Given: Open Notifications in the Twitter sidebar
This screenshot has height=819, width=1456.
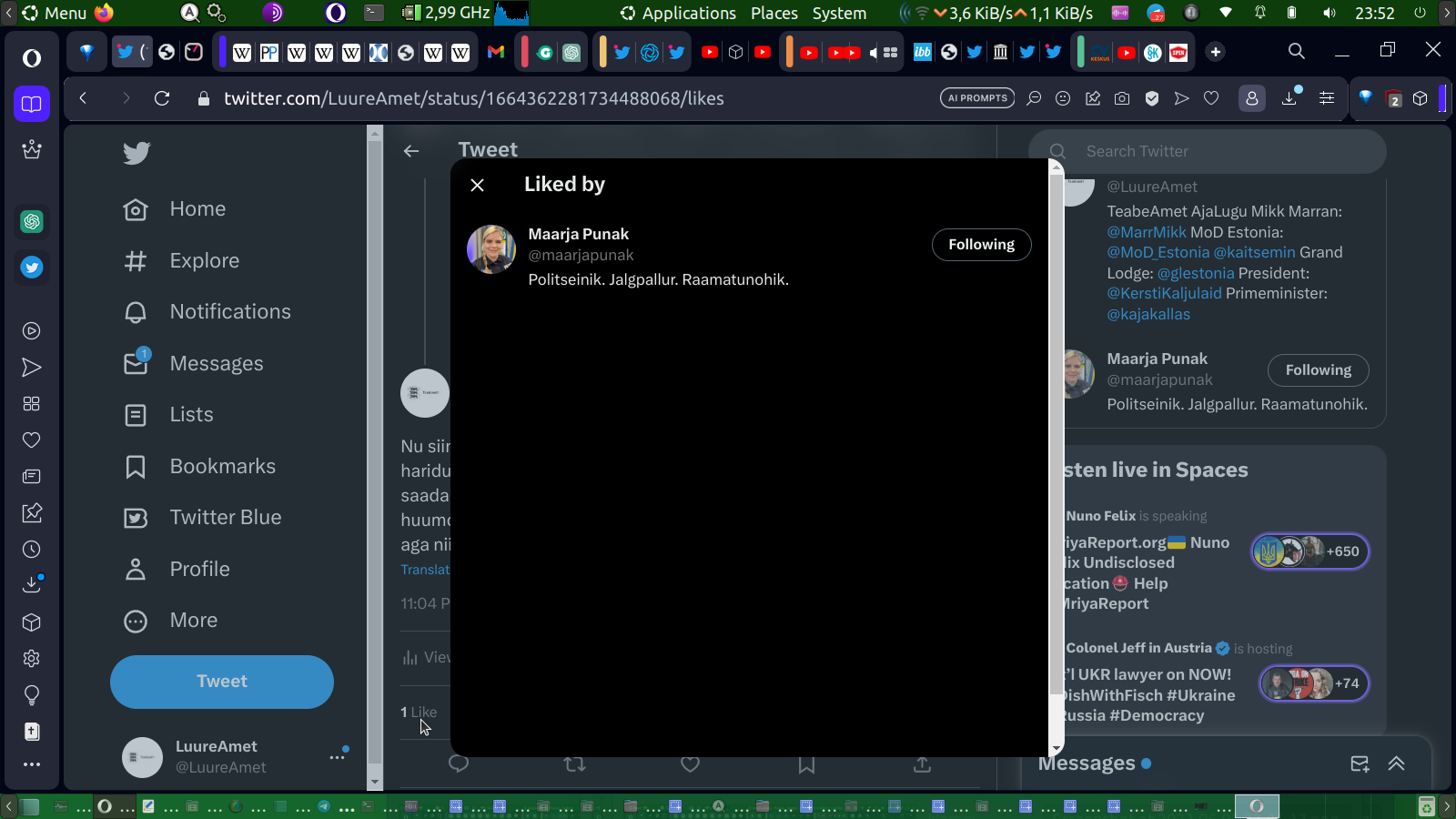Looking at the screenshot, I should [207, 312].
